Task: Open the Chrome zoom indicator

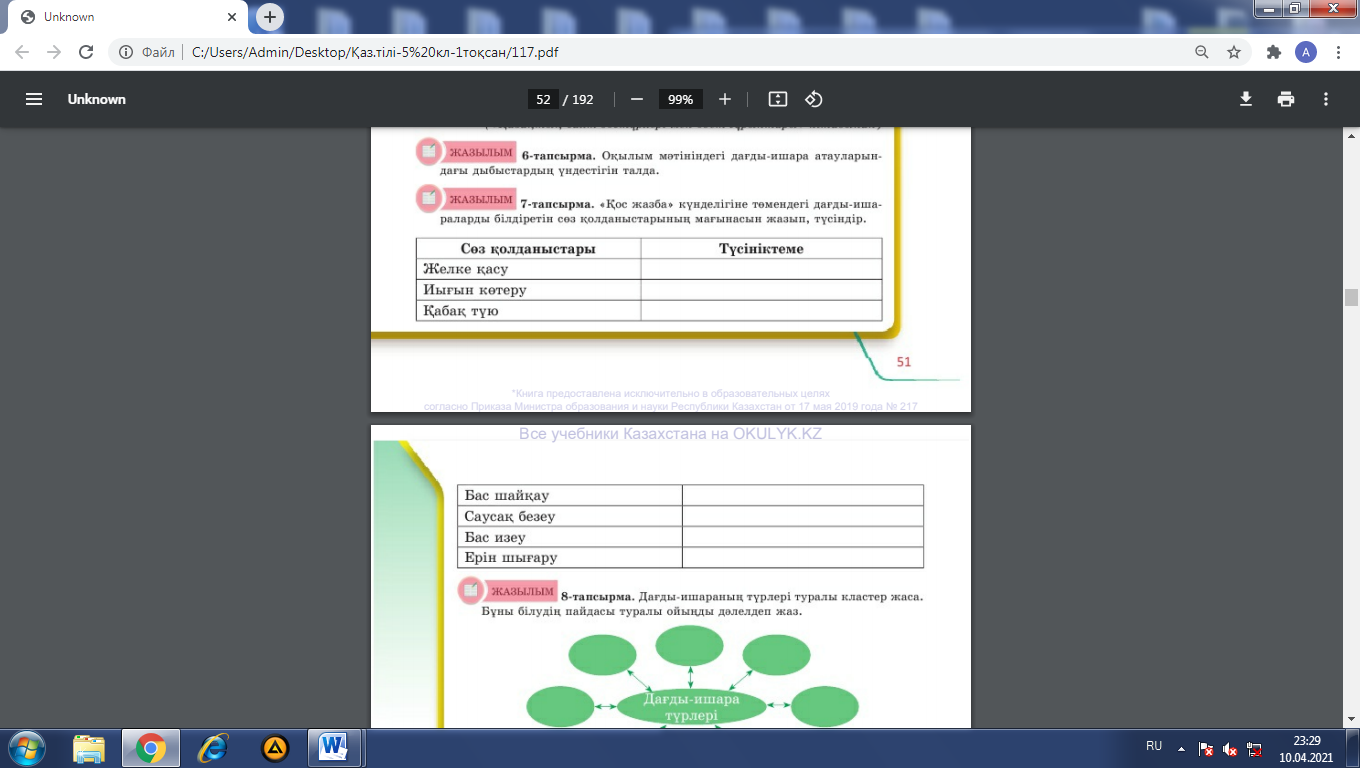Action: coord(1202,52)
